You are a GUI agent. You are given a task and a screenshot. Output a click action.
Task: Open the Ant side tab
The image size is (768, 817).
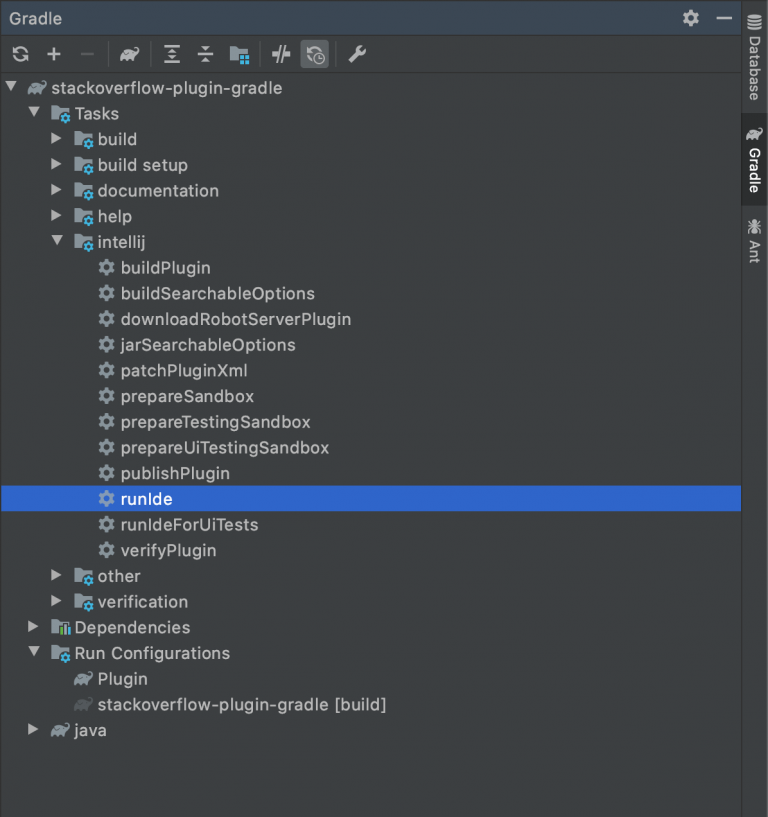(754, 241)
